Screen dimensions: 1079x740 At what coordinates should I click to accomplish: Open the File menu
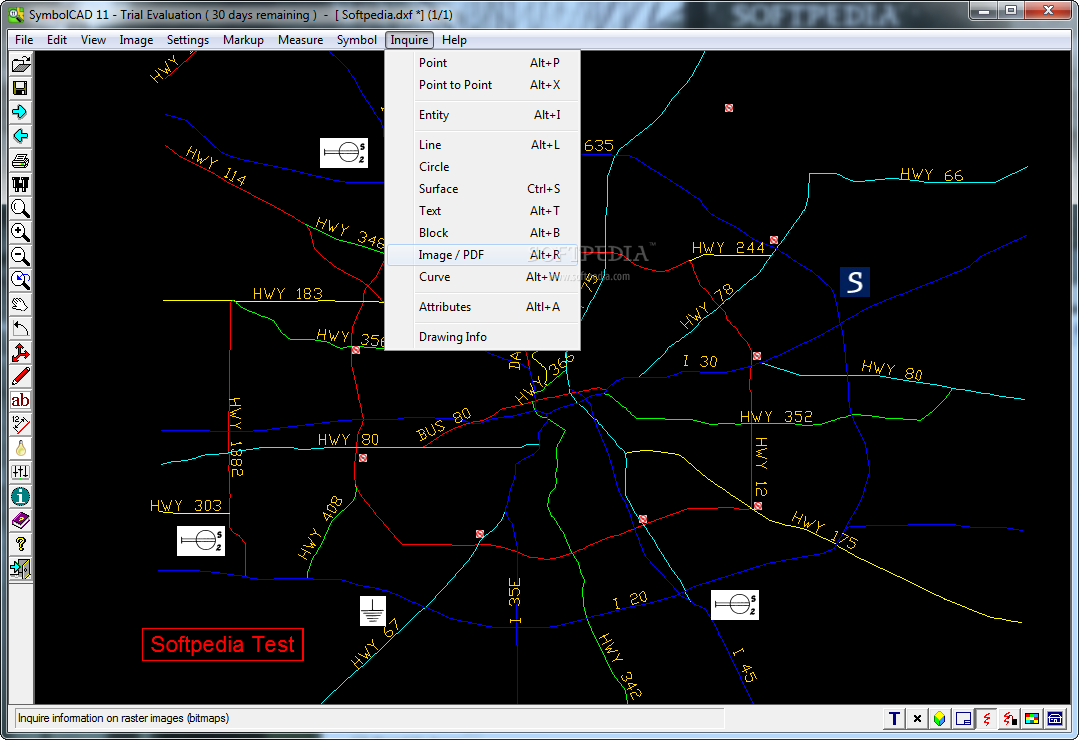[24, 40]
